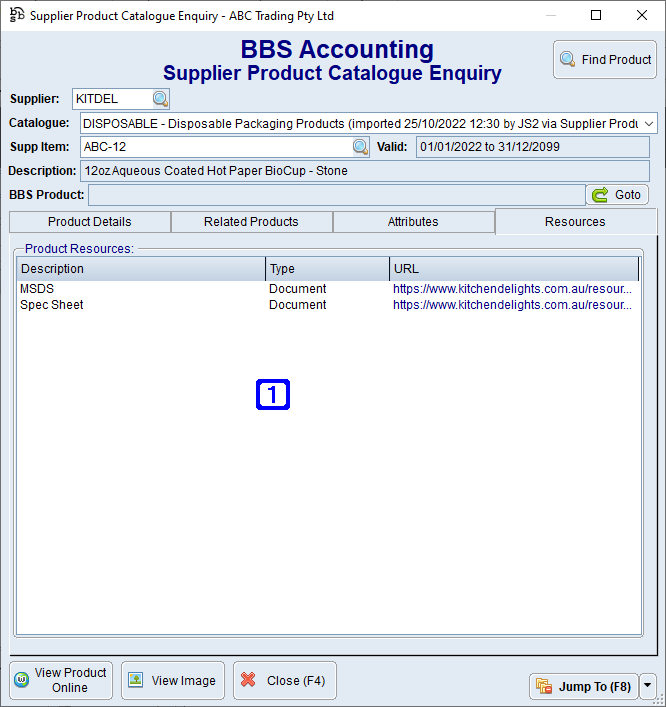Click View Product Online button
Viewport: 666px width, 707px height.
[x=61, y=680]
